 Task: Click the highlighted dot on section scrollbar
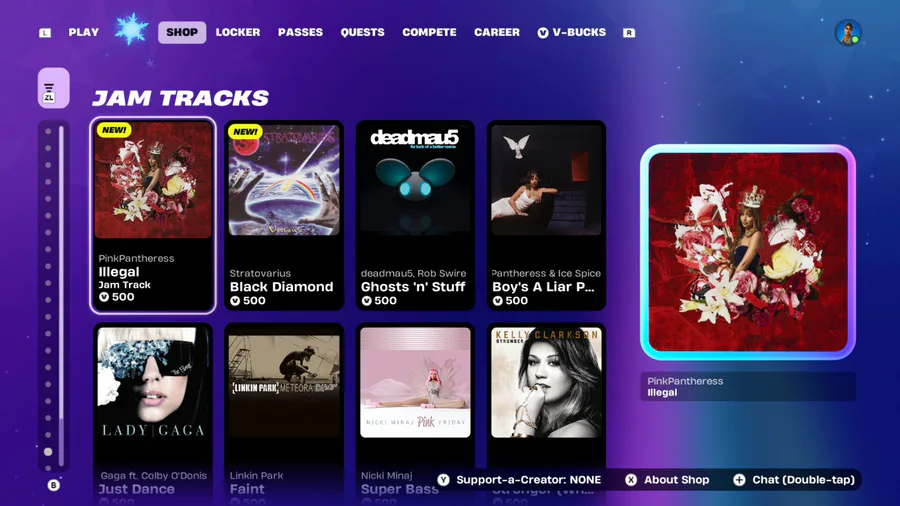click(48, 452)
